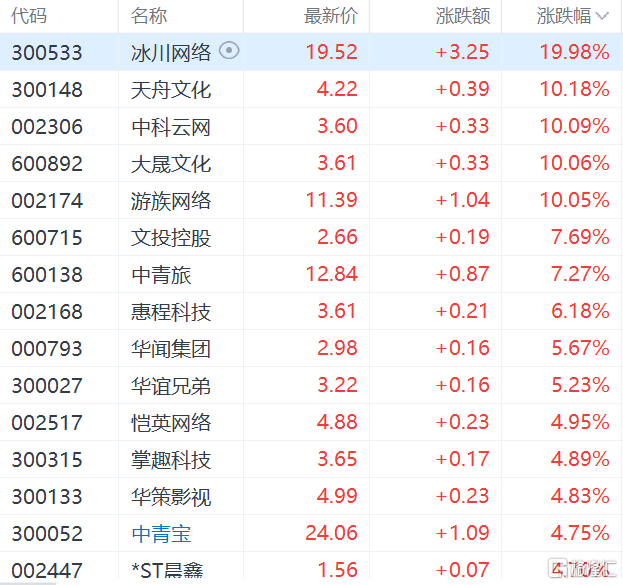Click the price 1.56

pyautogui.click(x=337, y=570)
